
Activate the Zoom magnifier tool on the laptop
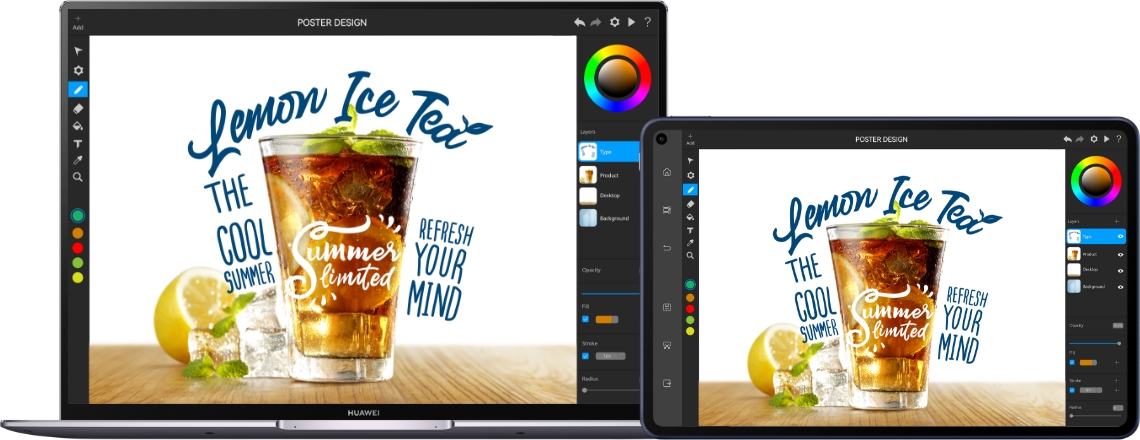[78, 177]
